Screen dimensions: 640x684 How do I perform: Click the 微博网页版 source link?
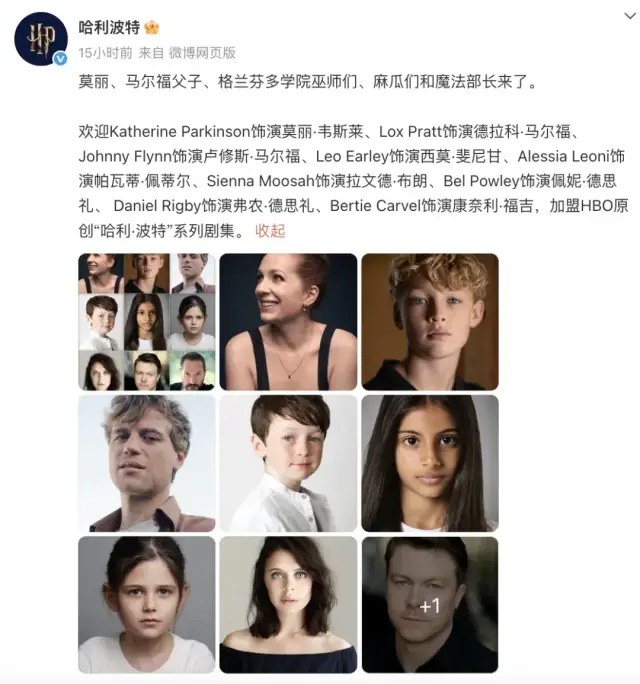tap(202, 53)
